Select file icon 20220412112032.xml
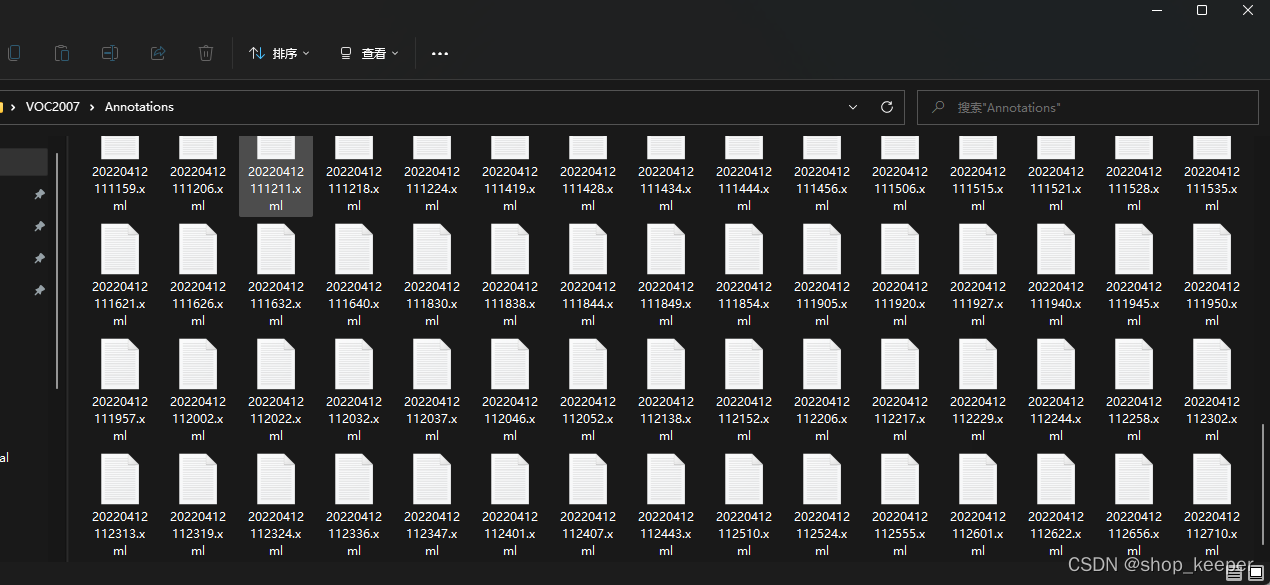1270x585 pixels. pyautogui.click(x=354, y=364)
